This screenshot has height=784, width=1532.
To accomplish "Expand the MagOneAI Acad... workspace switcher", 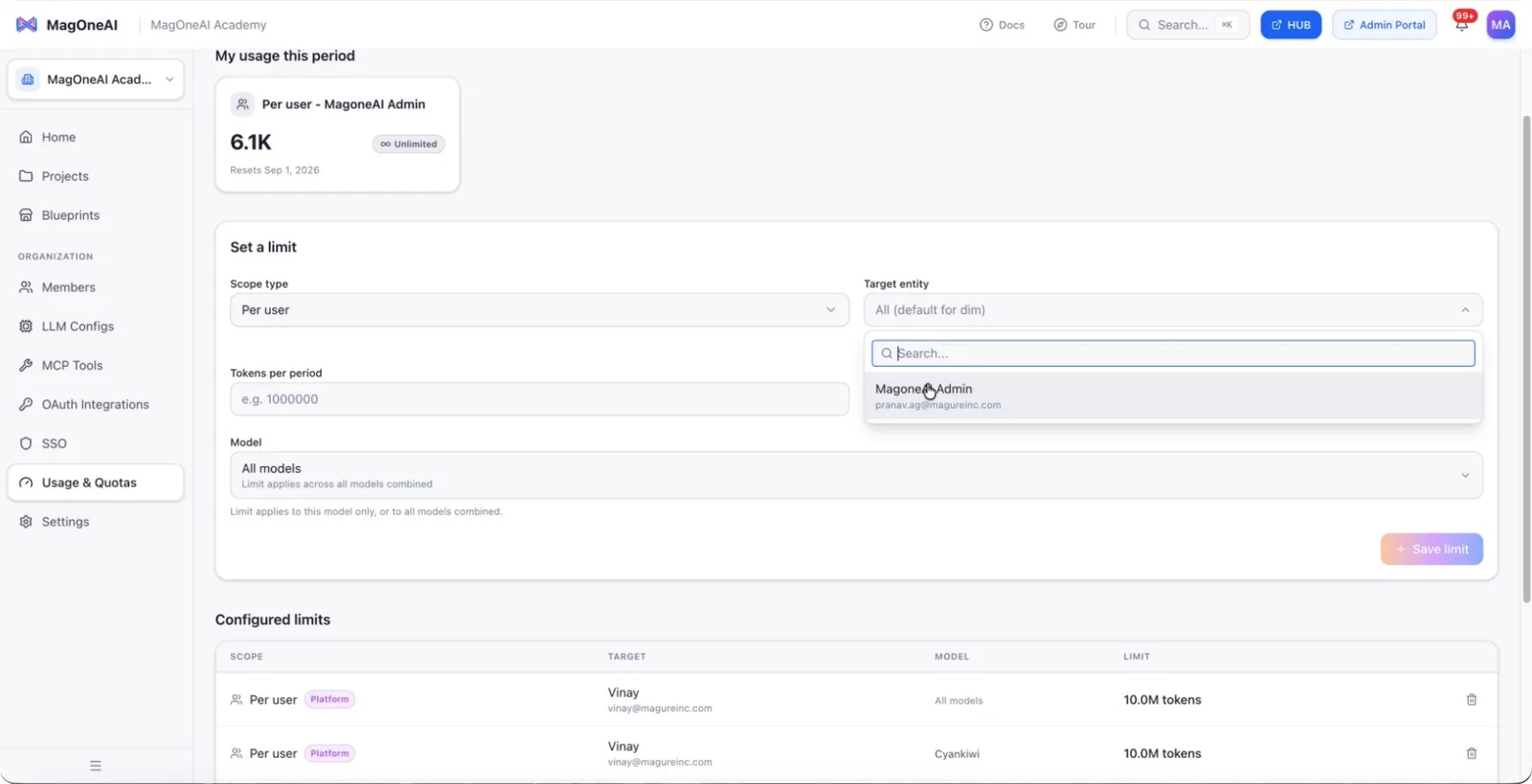I will [96, 79].
